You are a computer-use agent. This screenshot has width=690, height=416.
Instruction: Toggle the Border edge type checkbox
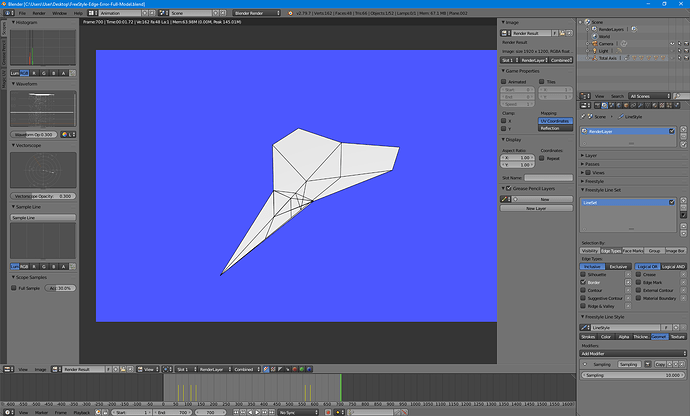[x=583, y=282]
